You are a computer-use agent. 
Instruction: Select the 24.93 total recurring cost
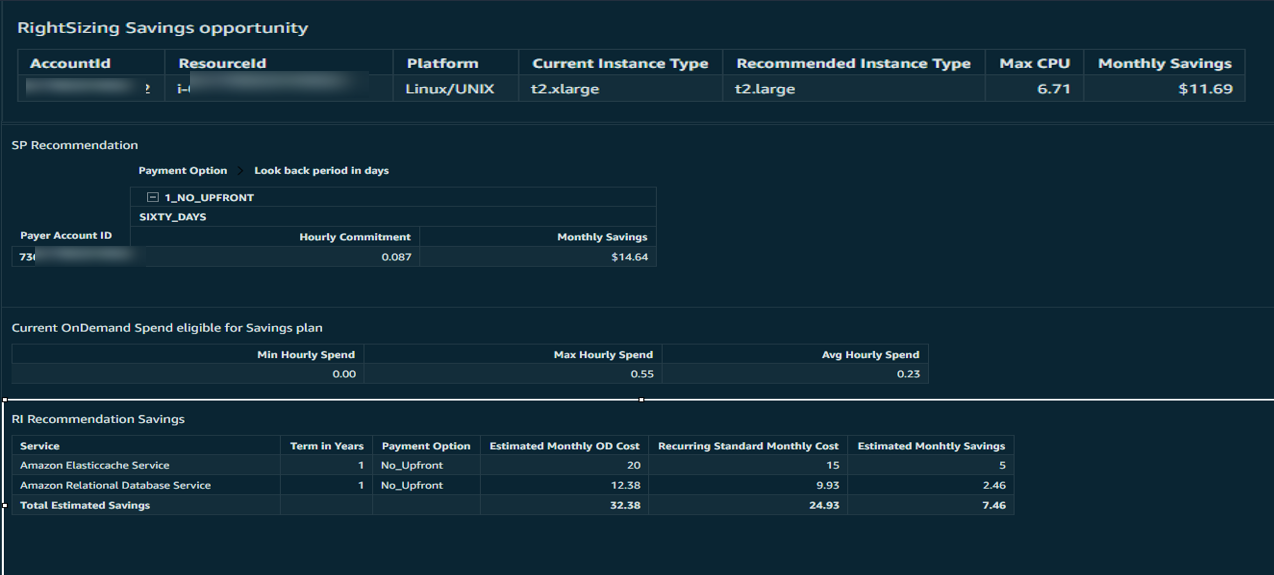[x=824, y=505]
